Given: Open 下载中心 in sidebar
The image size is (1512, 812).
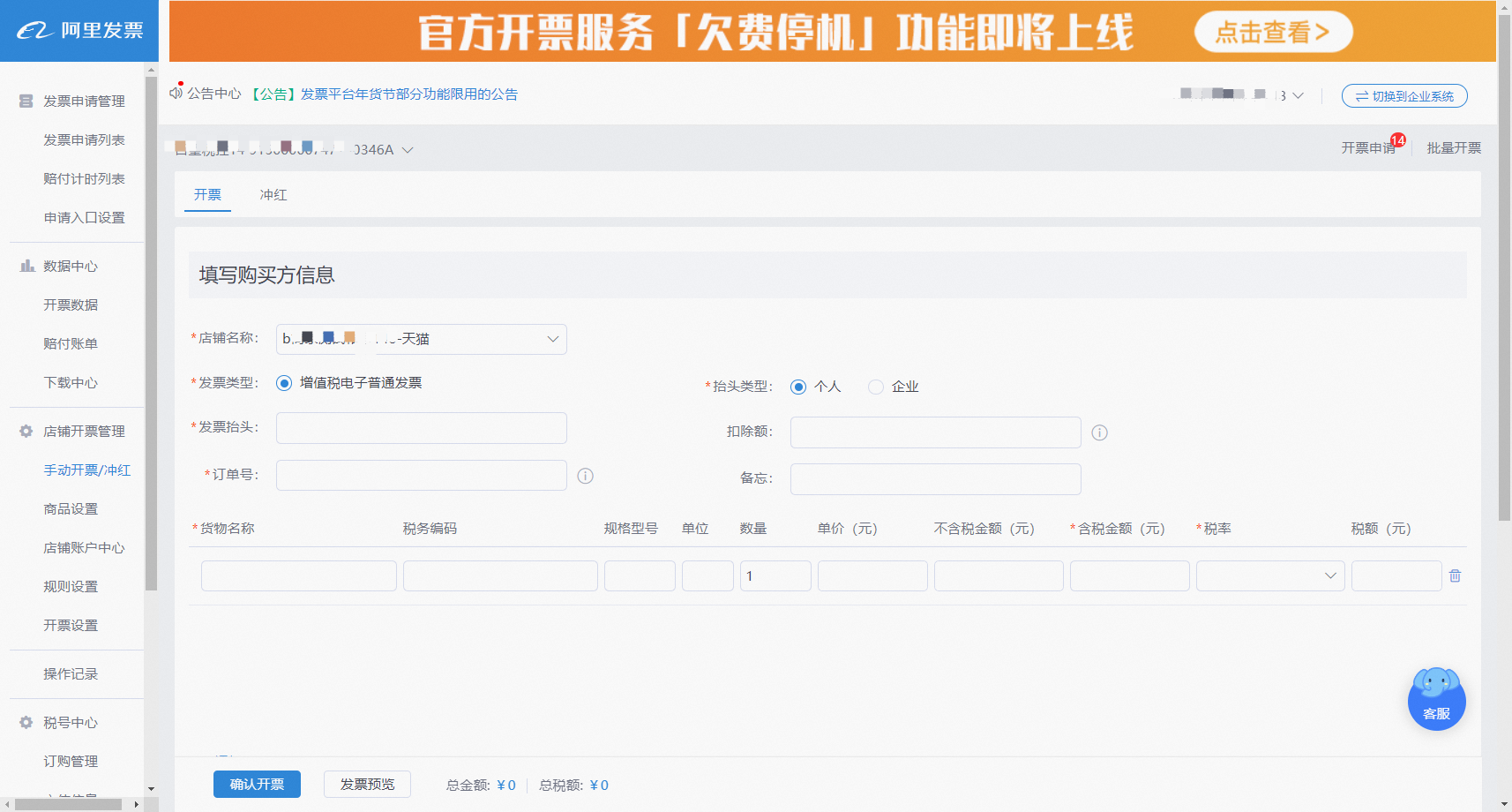Looking at the screenshot, I should 71,382.
